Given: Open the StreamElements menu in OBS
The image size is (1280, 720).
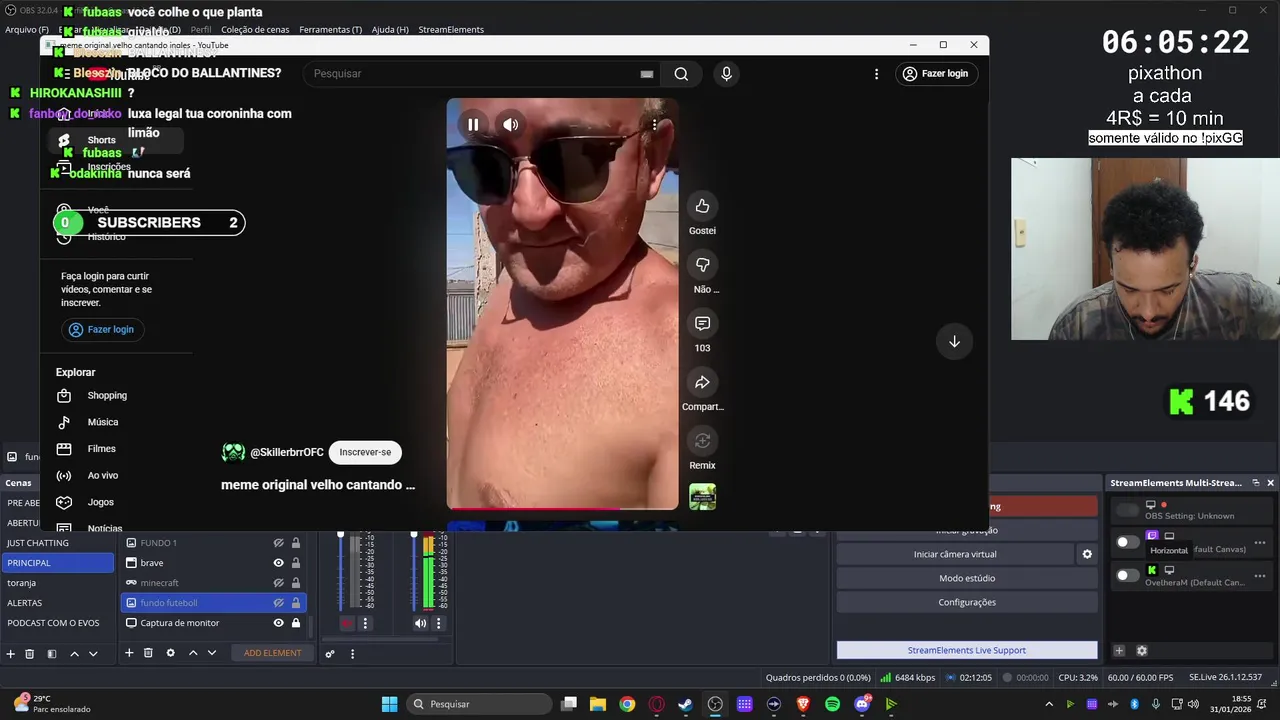Looking at the screenshot, I should [x=451, y=30].
